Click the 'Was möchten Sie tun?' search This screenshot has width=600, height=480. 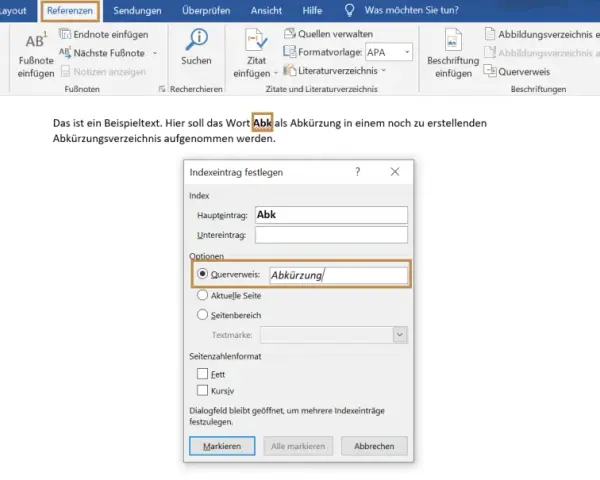[412, 10]
